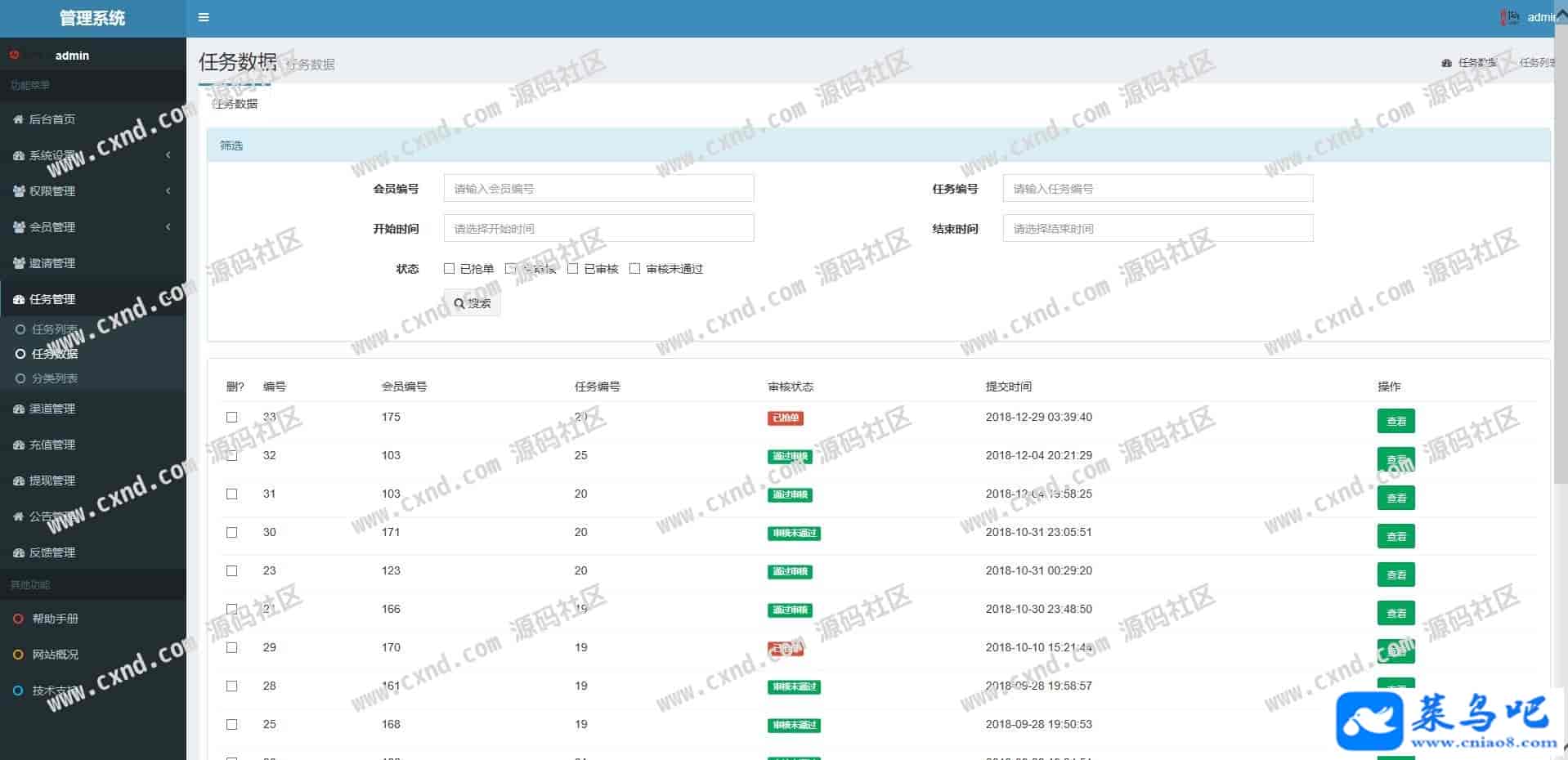Click 查看 button for the 2018-12-29 row
Image resolution: width=1568 pixels, height=760 pixels.
[x=1396, y=421]
